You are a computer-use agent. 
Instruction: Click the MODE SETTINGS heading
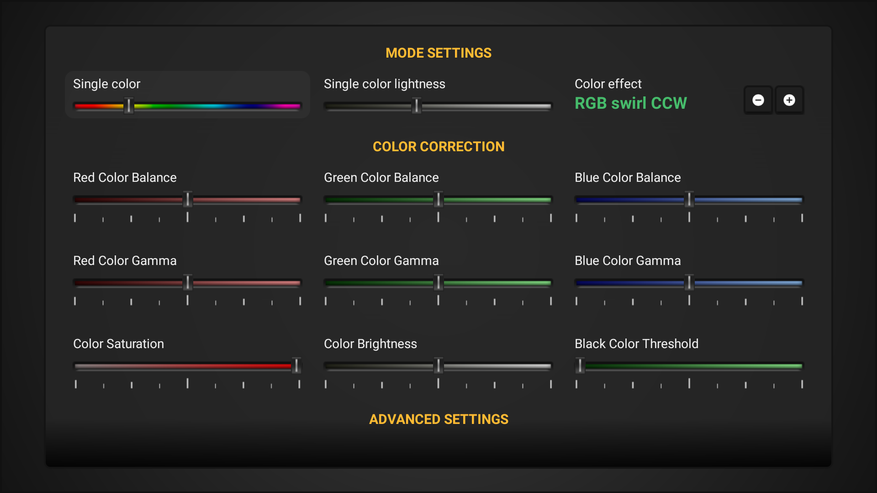click(x=438, y=53)
